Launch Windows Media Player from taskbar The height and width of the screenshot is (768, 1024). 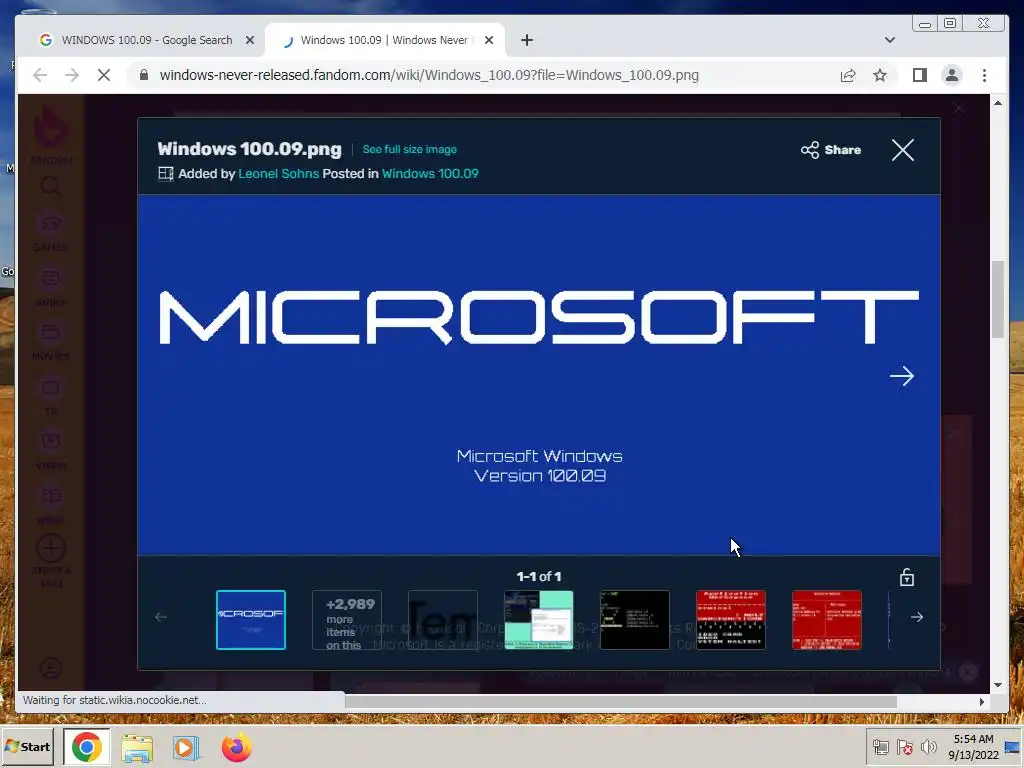(x=186, y=748)
